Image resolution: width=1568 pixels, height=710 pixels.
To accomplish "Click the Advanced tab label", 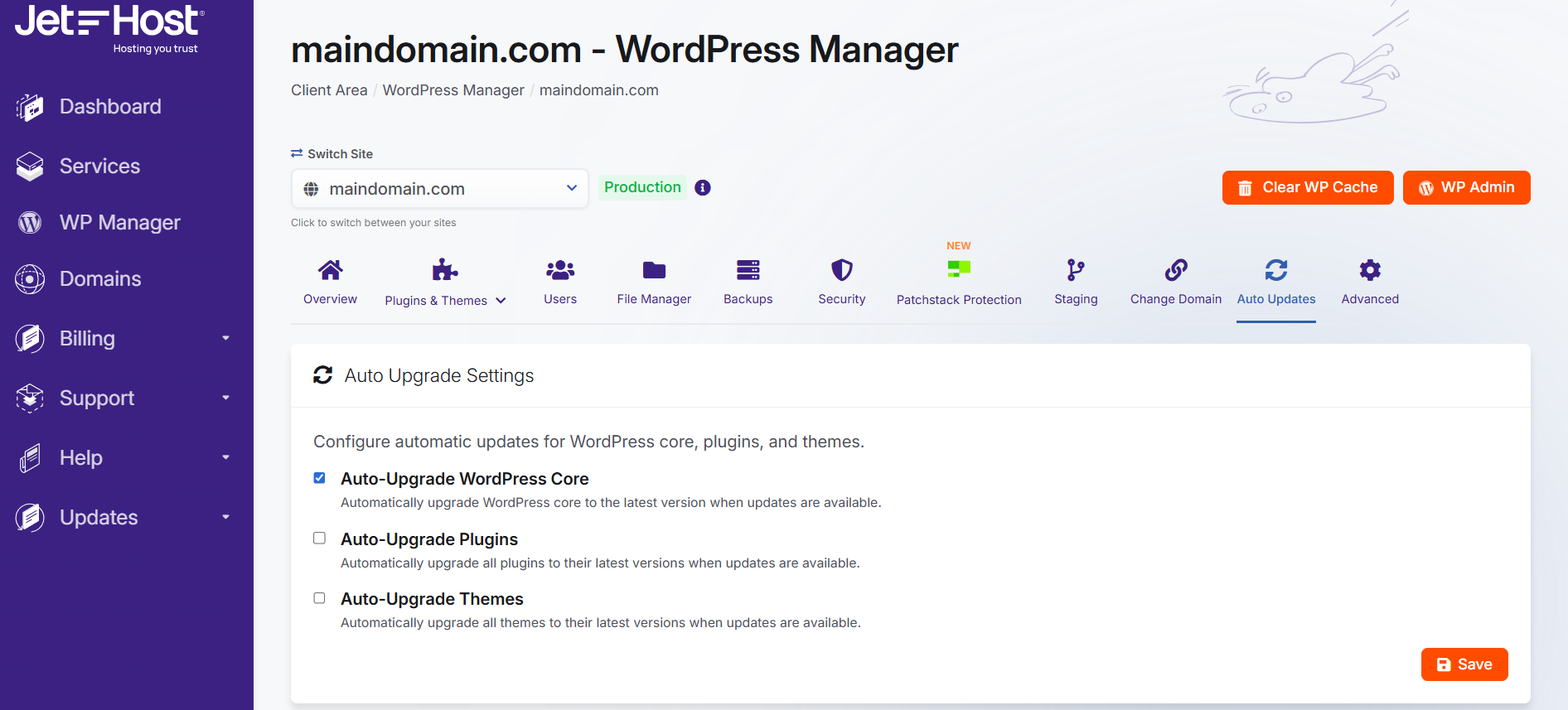I will point(1370,299).
